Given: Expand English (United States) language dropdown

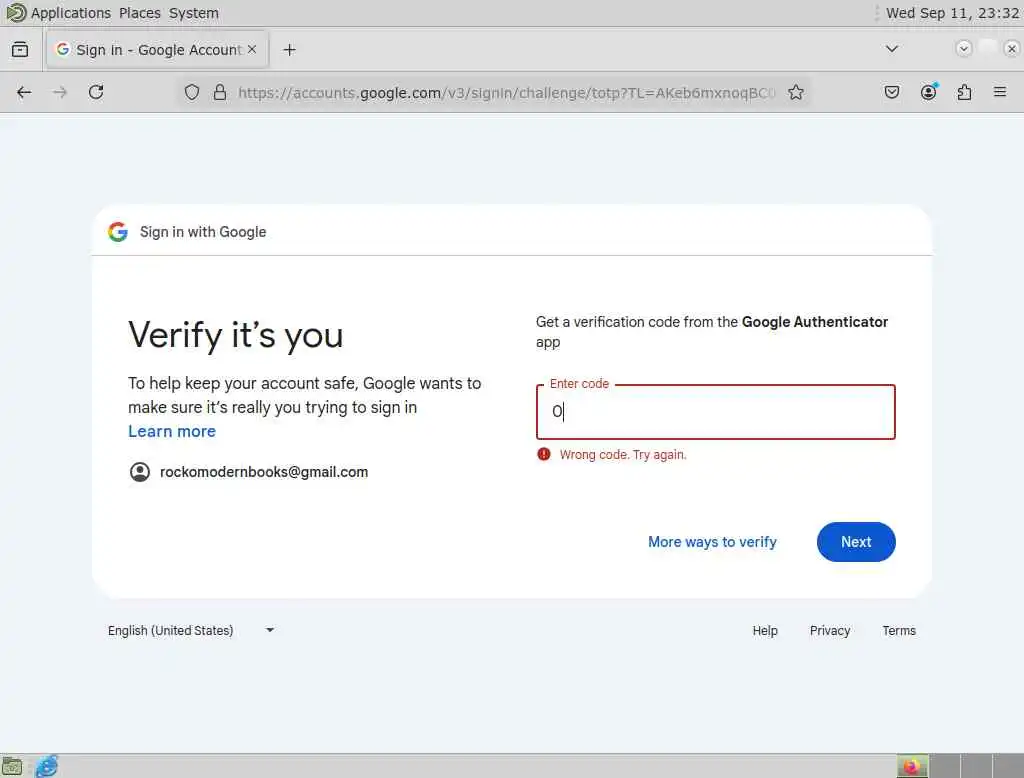Looking at the screenshot, I should (190, 630).
